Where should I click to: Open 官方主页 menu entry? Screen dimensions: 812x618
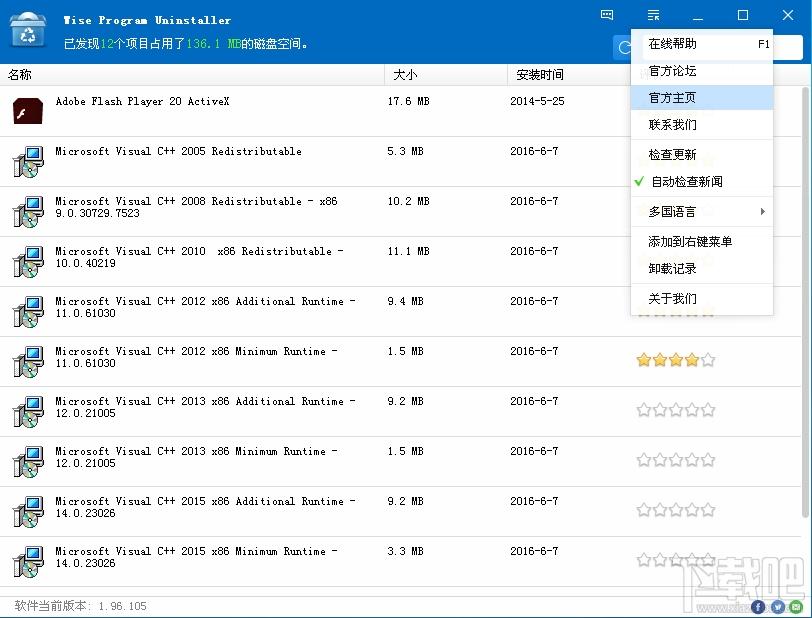pyautogui.click(x=702, y=97)
